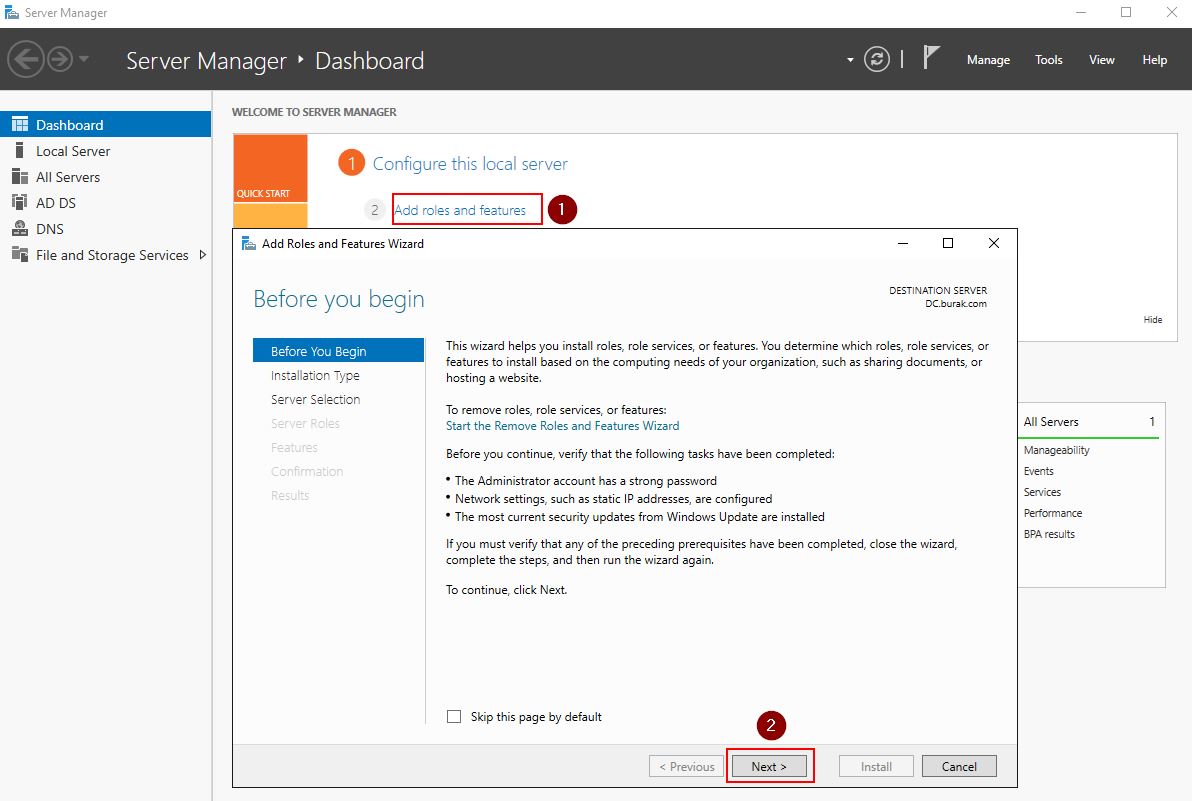Click the Install button in wizard
Image resolution: width=1192 pixels, height=801 pixels.
coord(876,767)
